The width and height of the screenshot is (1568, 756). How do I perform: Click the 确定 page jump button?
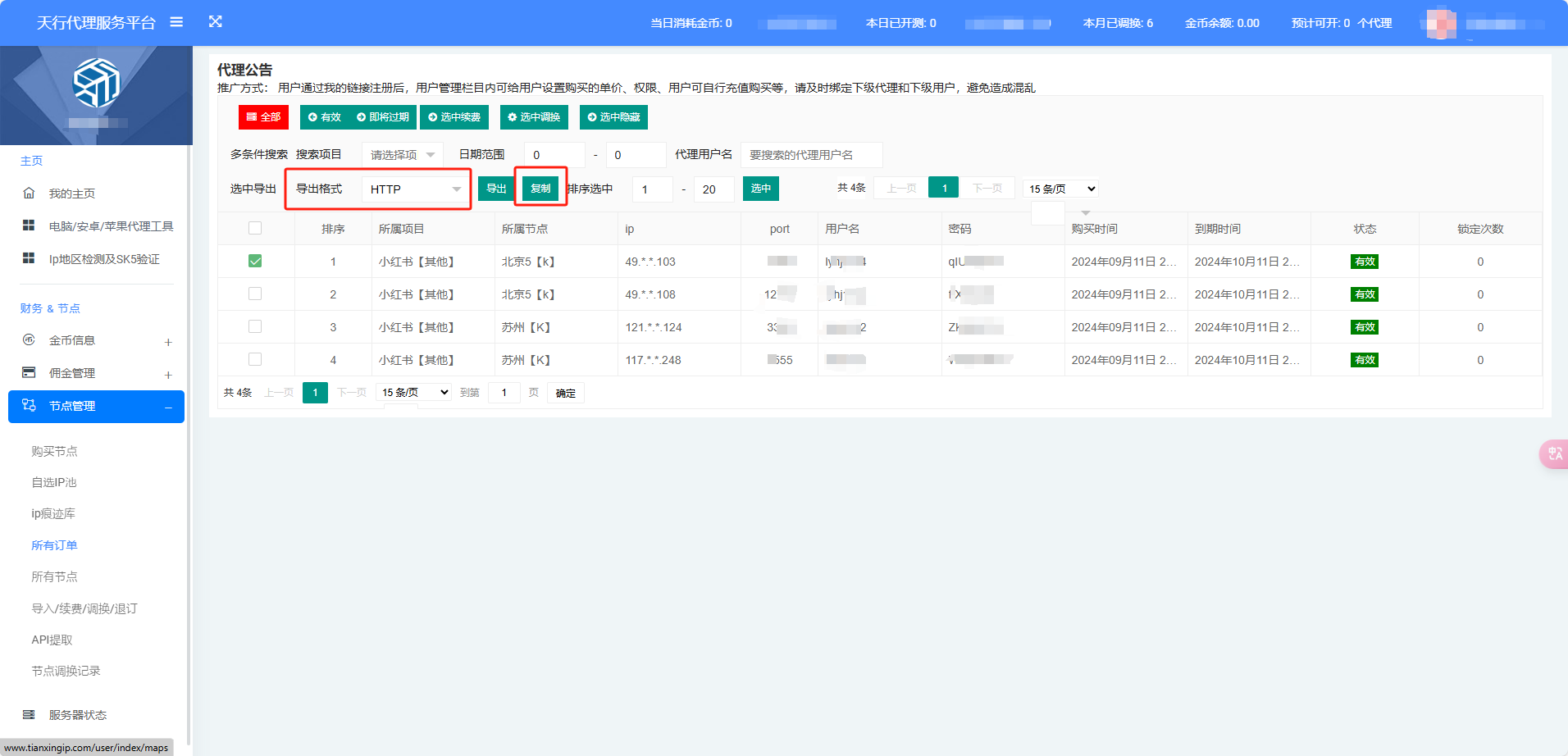[x=566, y=393]
